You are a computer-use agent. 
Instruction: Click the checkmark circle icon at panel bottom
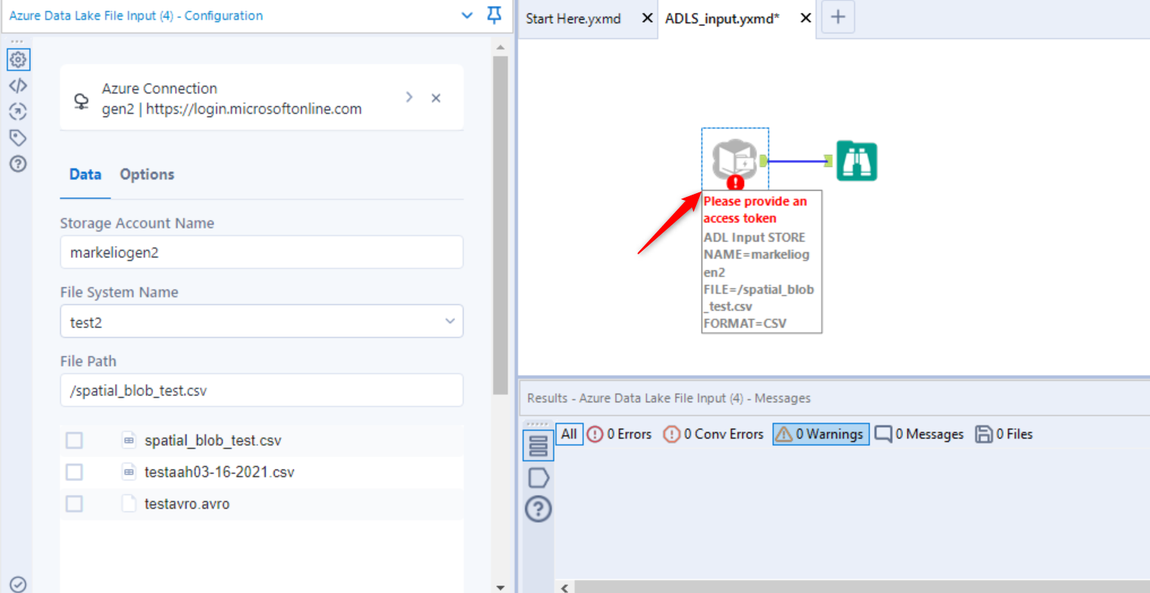pyautogui.click(x=18, y=583)
